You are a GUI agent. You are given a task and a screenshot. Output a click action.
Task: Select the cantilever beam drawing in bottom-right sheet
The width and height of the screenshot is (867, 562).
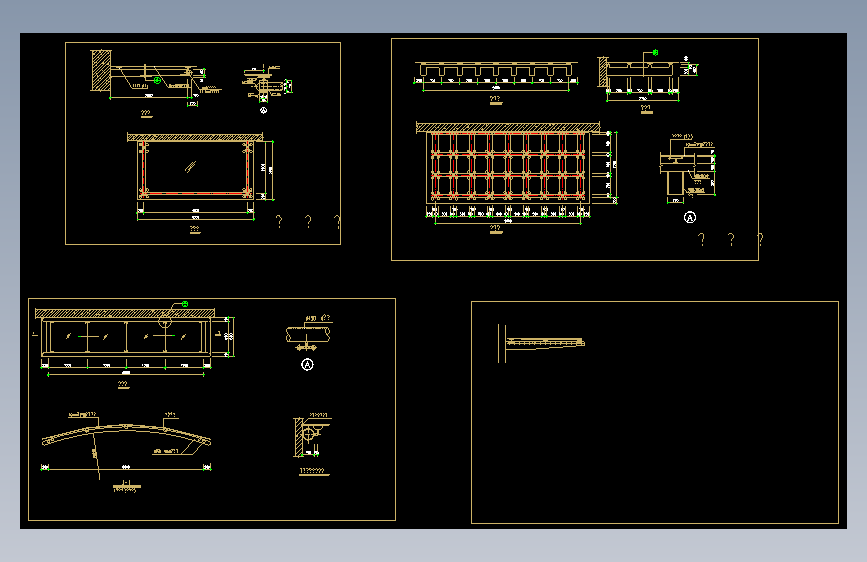coord(541,343)
